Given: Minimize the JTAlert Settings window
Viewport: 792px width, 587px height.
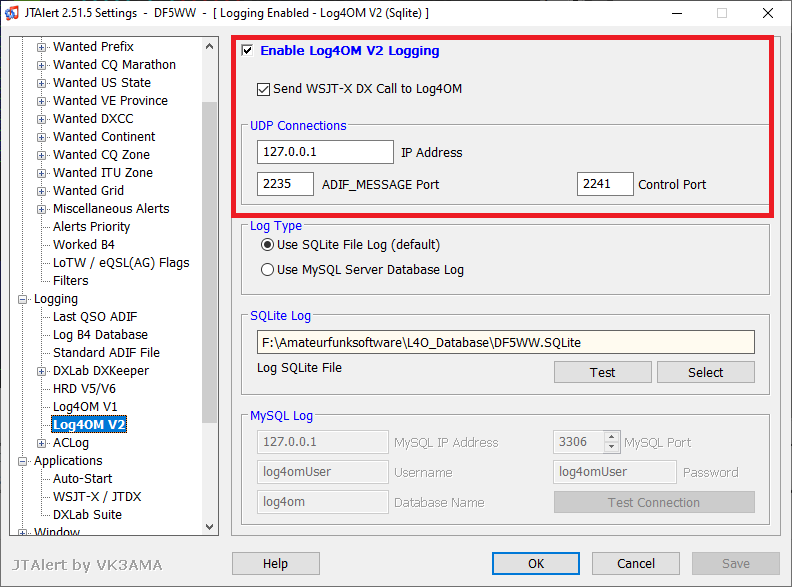Looking at the screenshot, I should pos(677,13).
